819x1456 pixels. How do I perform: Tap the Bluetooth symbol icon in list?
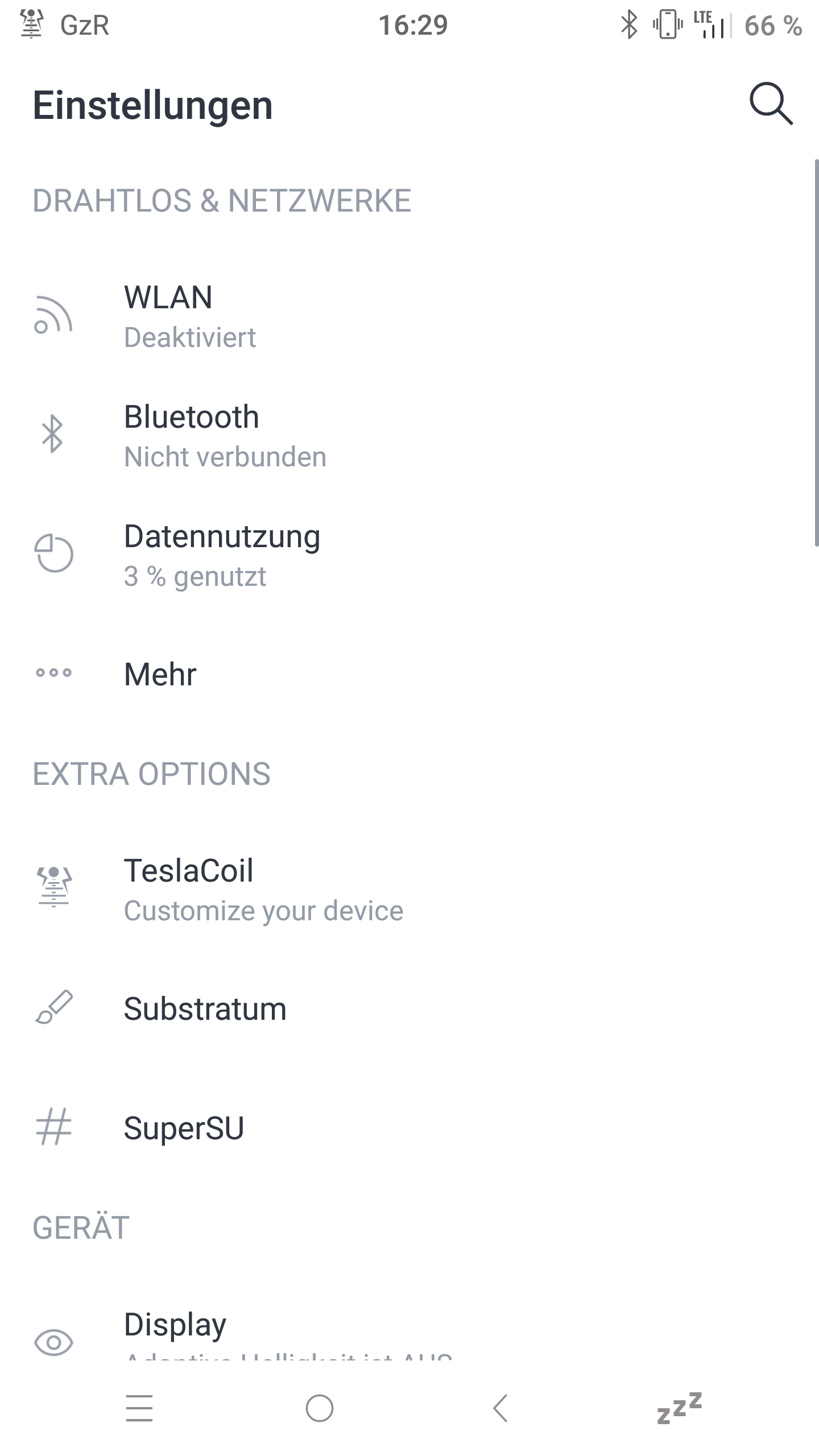point(53,435)
